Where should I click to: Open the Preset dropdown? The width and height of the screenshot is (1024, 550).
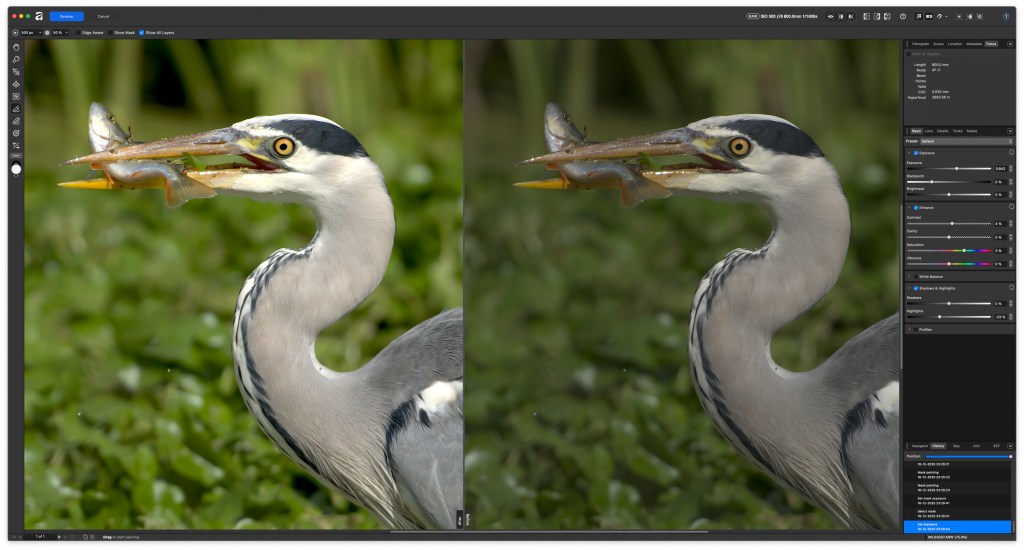click(x=966, y=141)
